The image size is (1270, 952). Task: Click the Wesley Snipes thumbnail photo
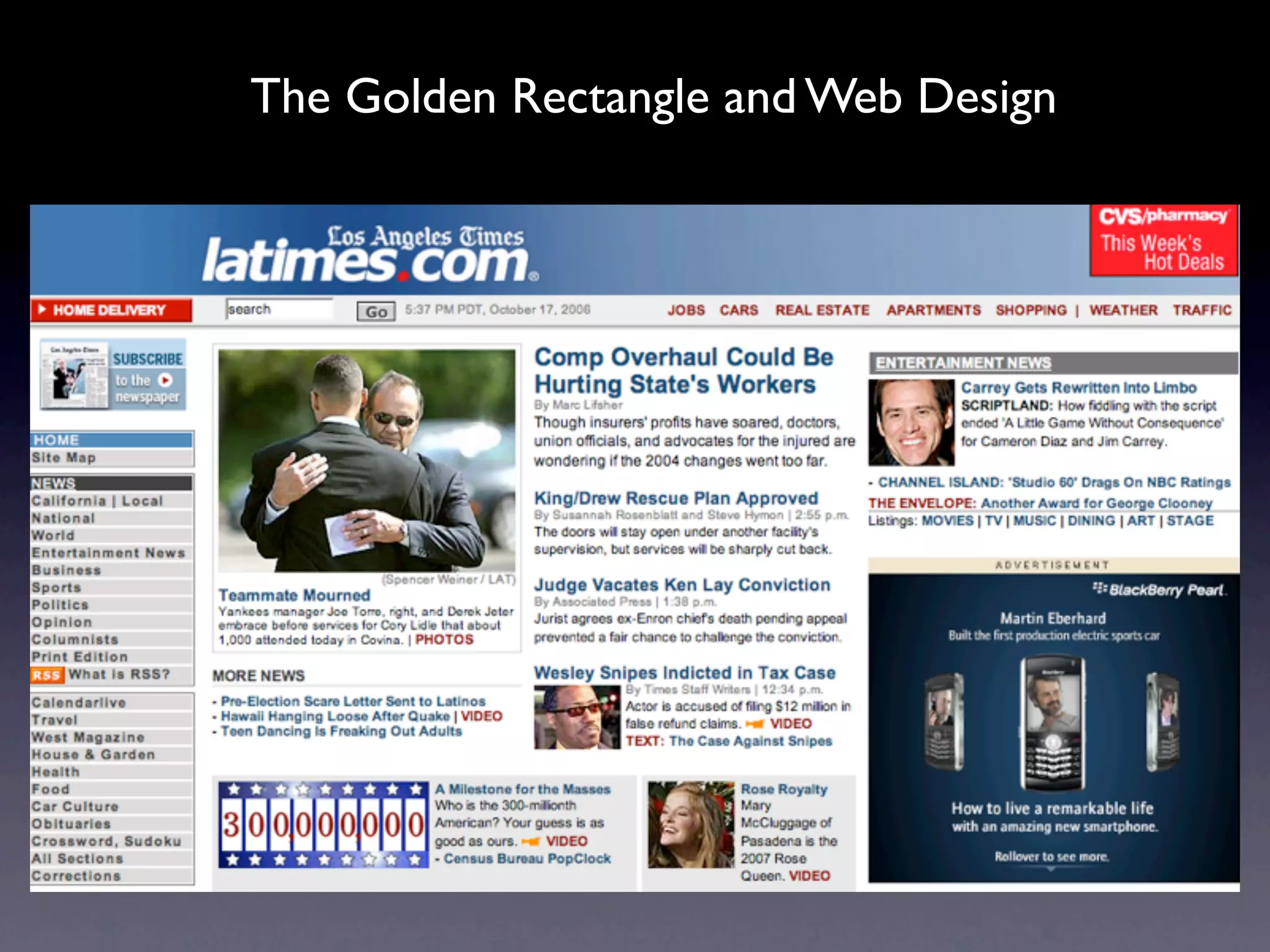tap(577, 717)
